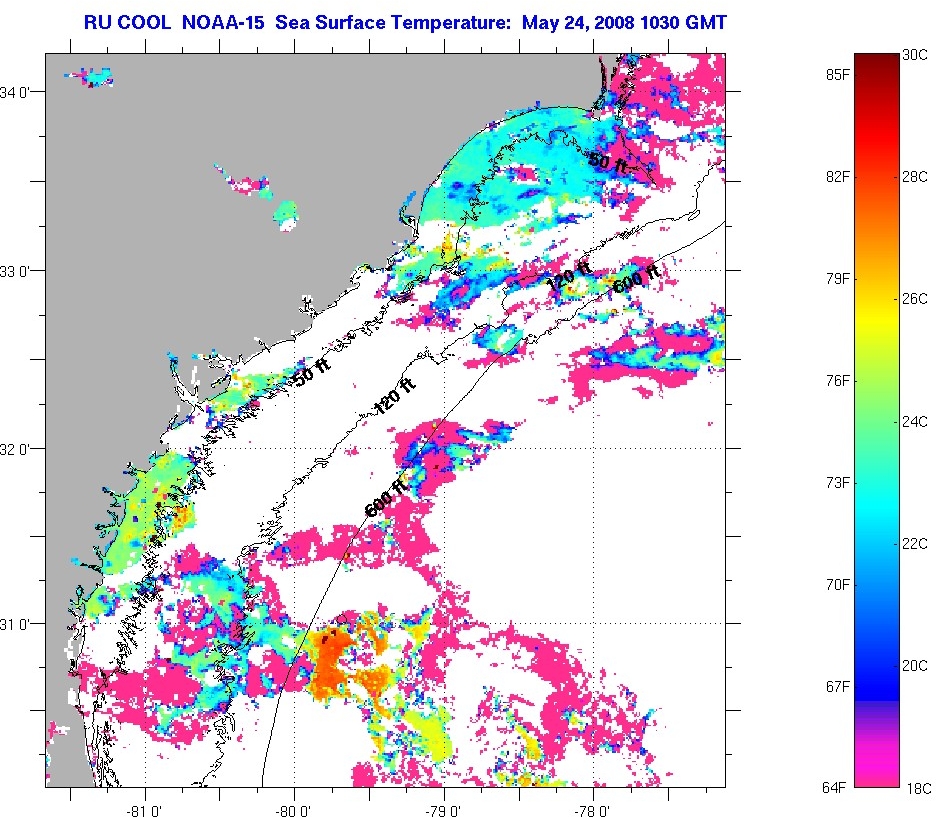Click the 34 0' latitude axis label
The height and width of the screenshot is (817, 936).
pyautogui.click(x=24, y=93)
